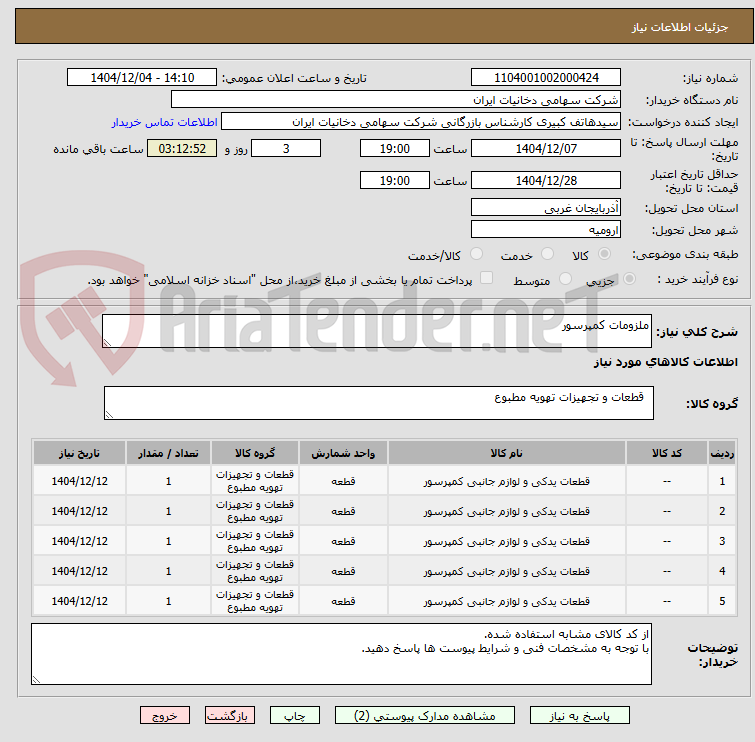Viewport: 755px width, 742px height.
Task: Click the general description box 'ملزومات کمپرسور'
Action: click(377, 331)
